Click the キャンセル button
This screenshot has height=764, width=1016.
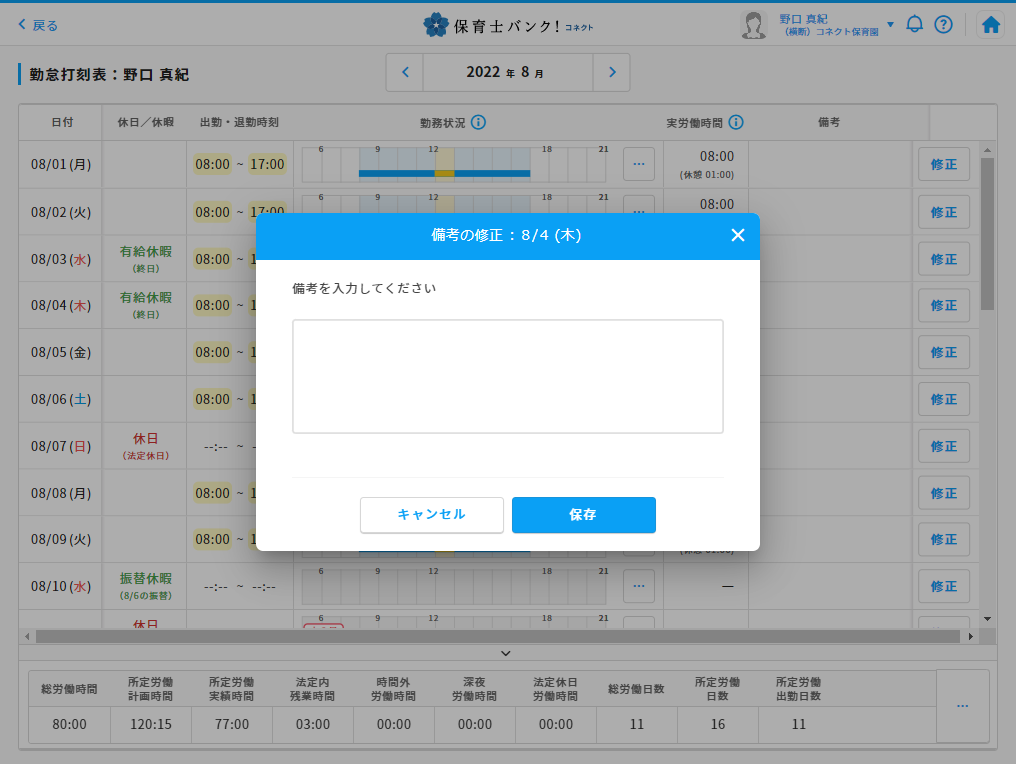[x=431, y=515]
